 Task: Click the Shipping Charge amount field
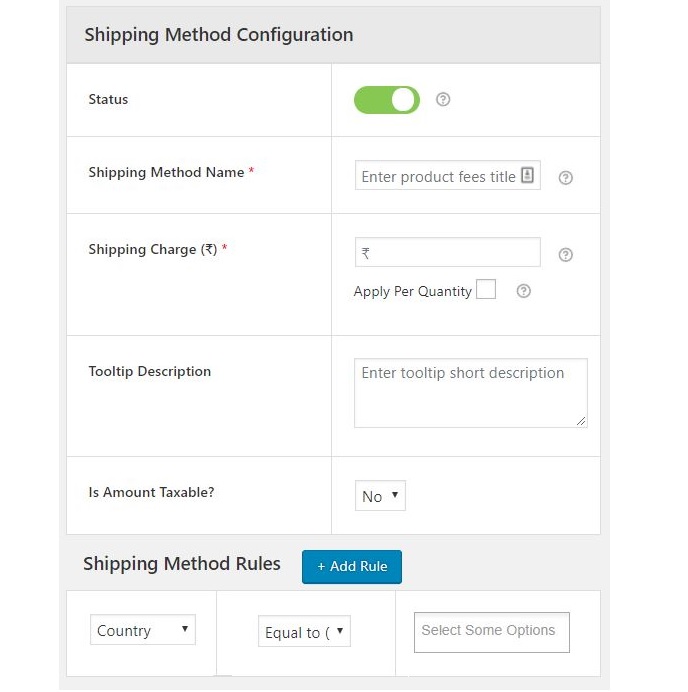click(x=448, y=253)
